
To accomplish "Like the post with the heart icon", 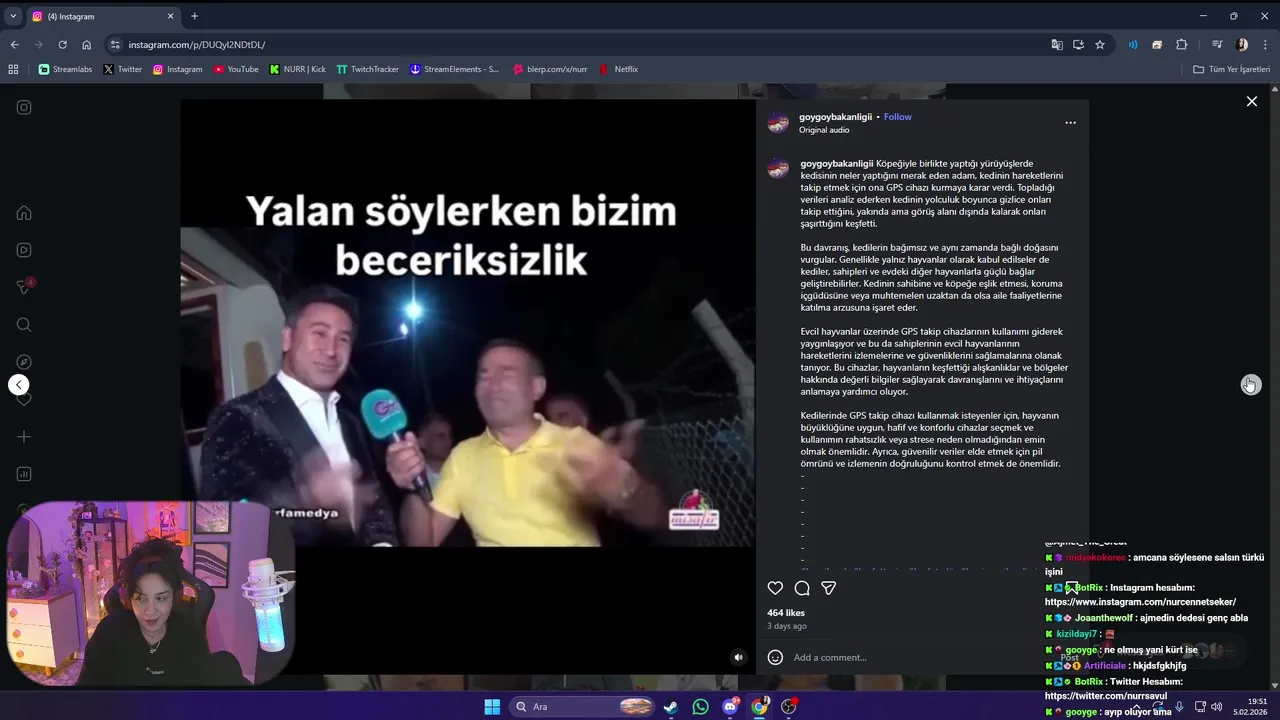I will (775, 588).
